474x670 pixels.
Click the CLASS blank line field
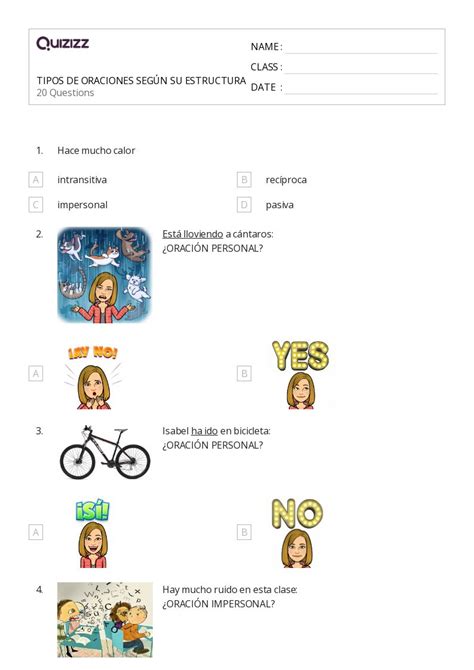(361, 68)
